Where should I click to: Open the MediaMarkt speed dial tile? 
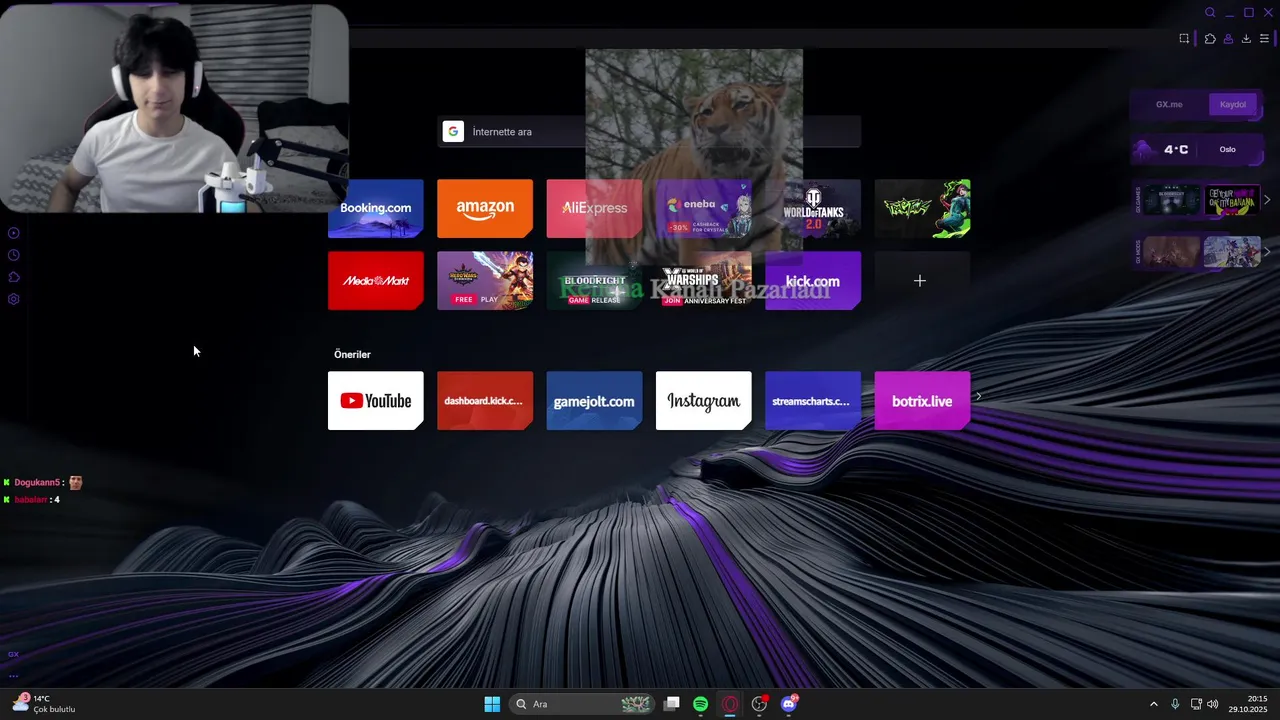click(375, 281)
